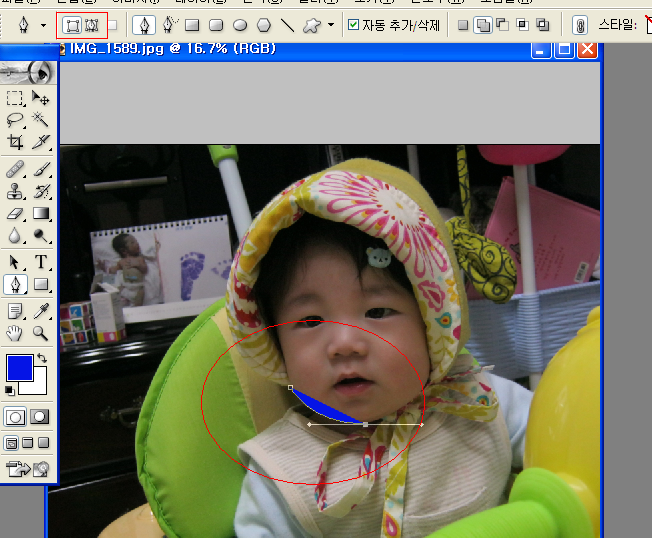The image size is (652, 538).
Task: Pick the Custom Shape option
Action: coord(312,25)
